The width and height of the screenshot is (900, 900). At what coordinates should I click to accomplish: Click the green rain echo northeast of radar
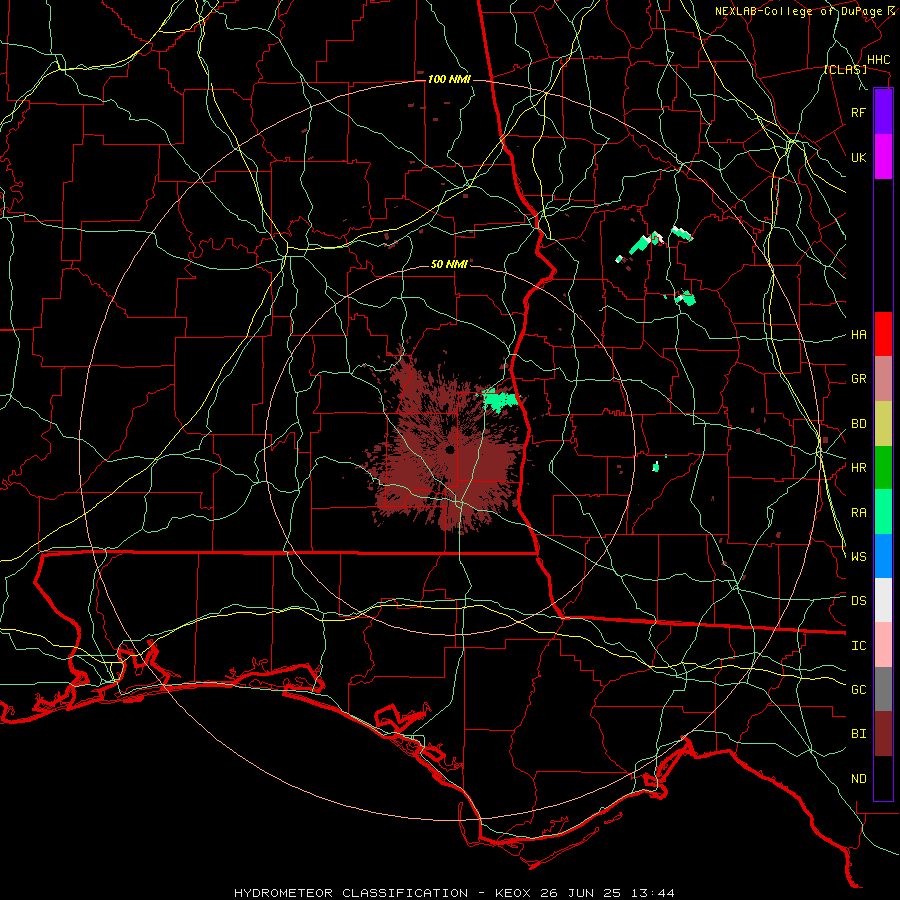tap(499, 399)
